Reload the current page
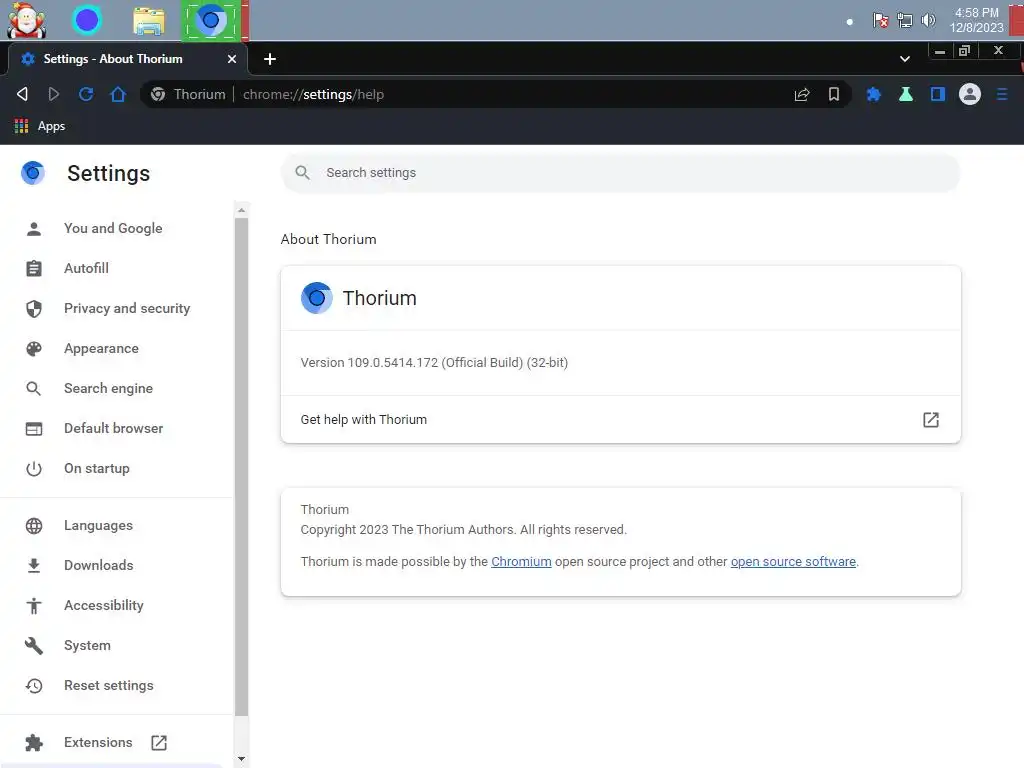Image resolution: width=1024 pixels, height=768 pixels. click(x=86, y=94)
